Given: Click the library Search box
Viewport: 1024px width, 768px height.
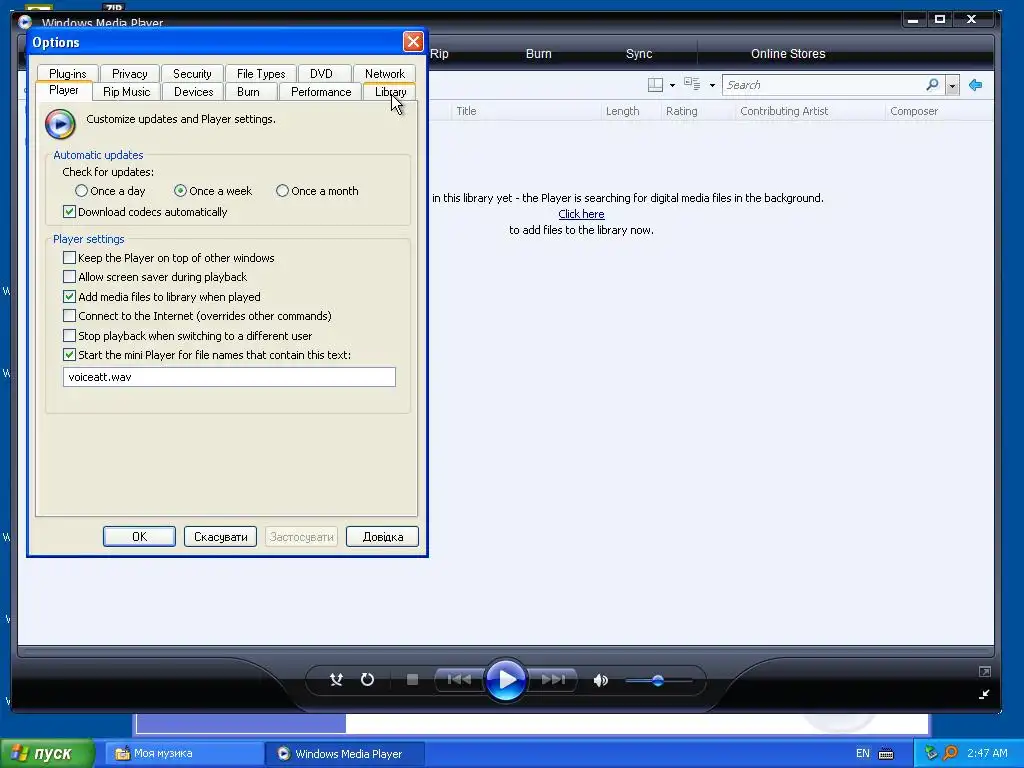Looking at the screenshot, I should (824, 85).
